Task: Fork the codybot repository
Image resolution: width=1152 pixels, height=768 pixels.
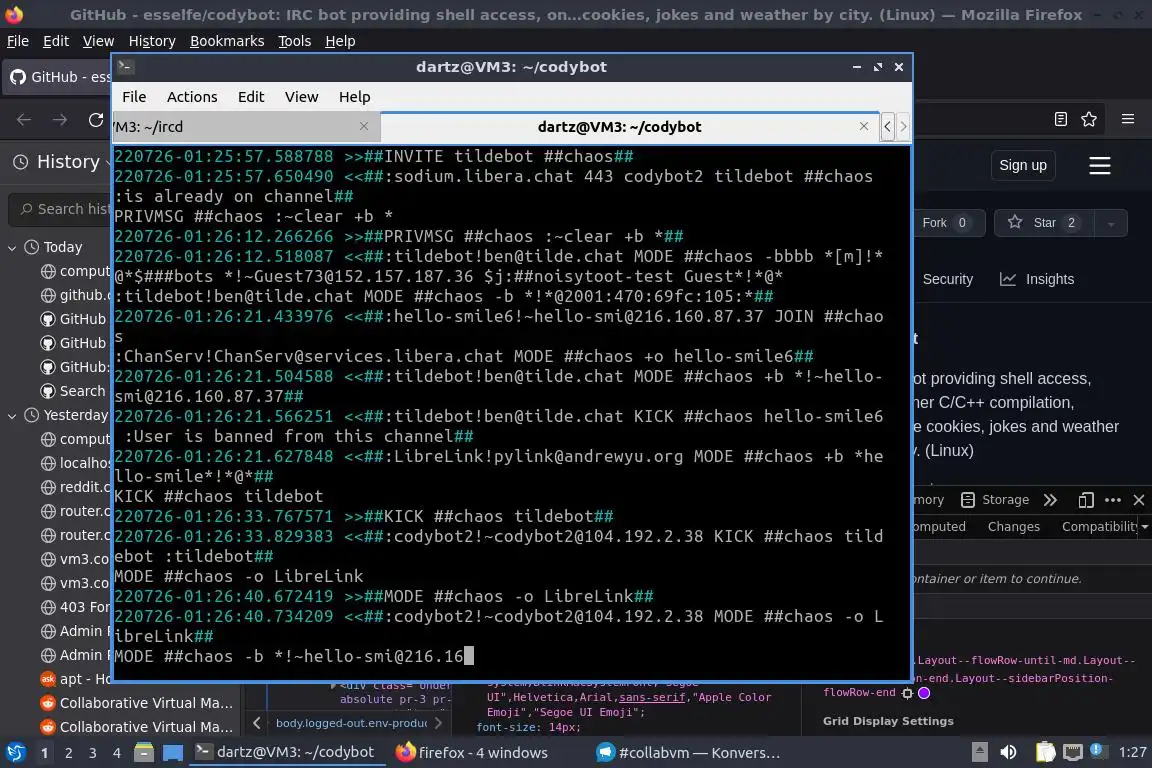Action: 946,223
